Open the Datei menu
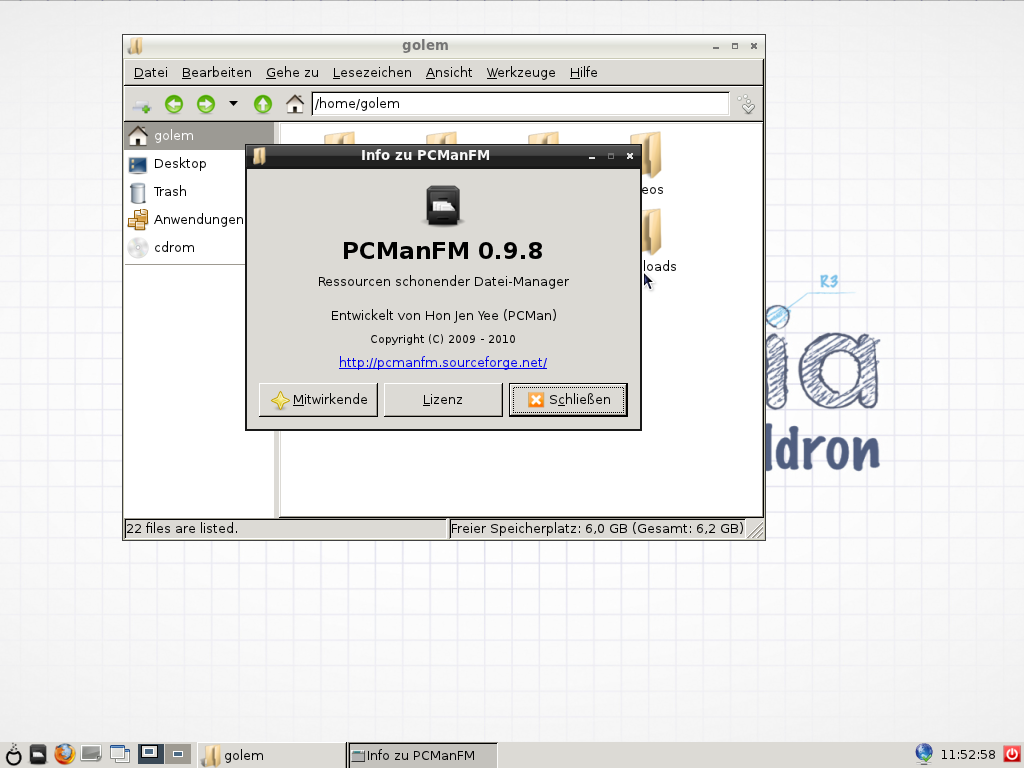Viewport: 1024px width, 768px height. (151, 72)
